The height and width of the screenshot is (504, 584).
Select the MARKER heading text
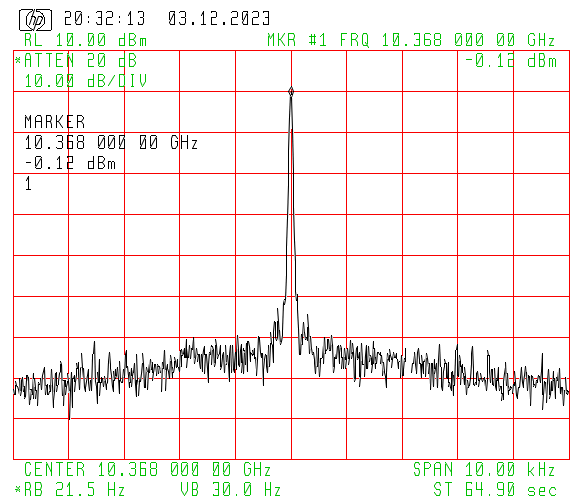point(55,122)
